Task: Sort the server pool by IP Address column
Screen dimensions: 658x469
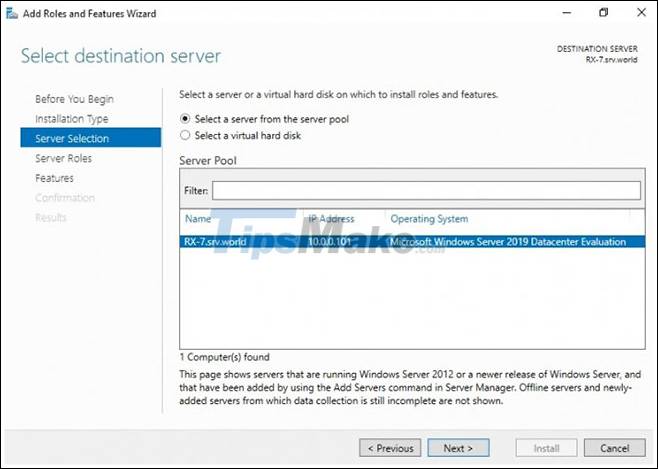Action: (x=331, y=219)
